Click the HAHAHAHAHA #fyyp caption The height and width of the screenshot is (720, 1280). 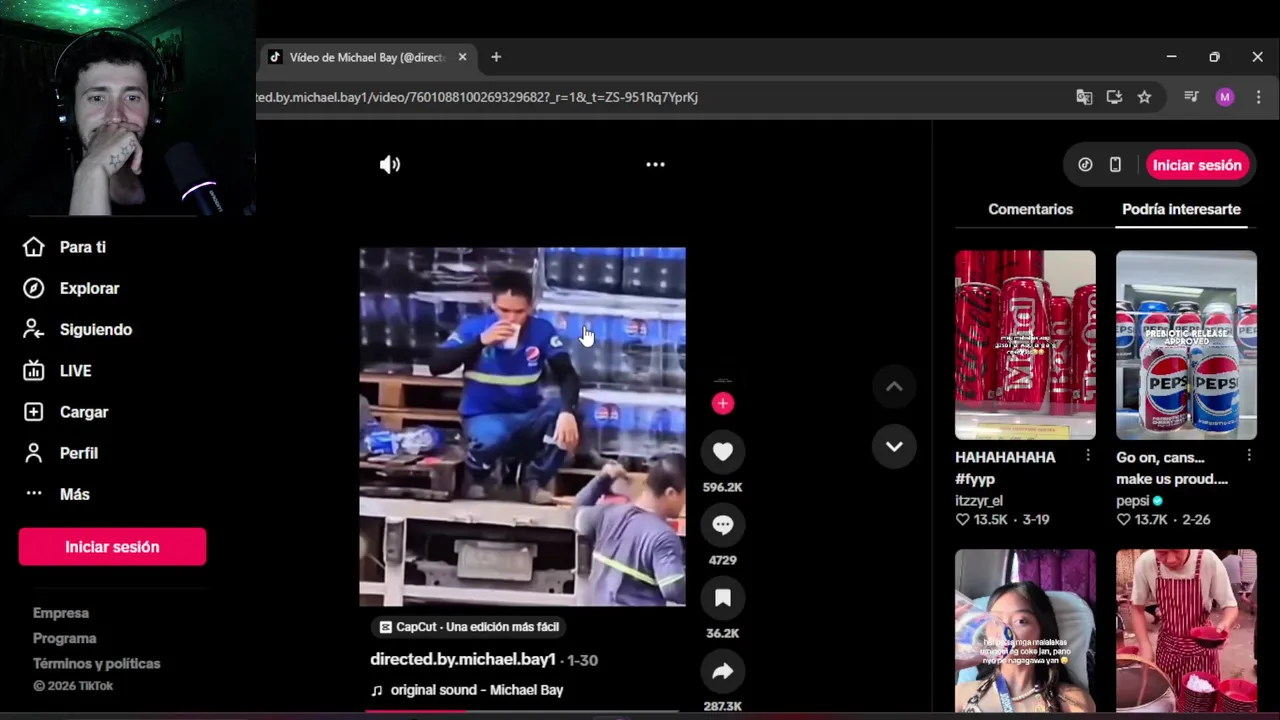(1005, 468)
